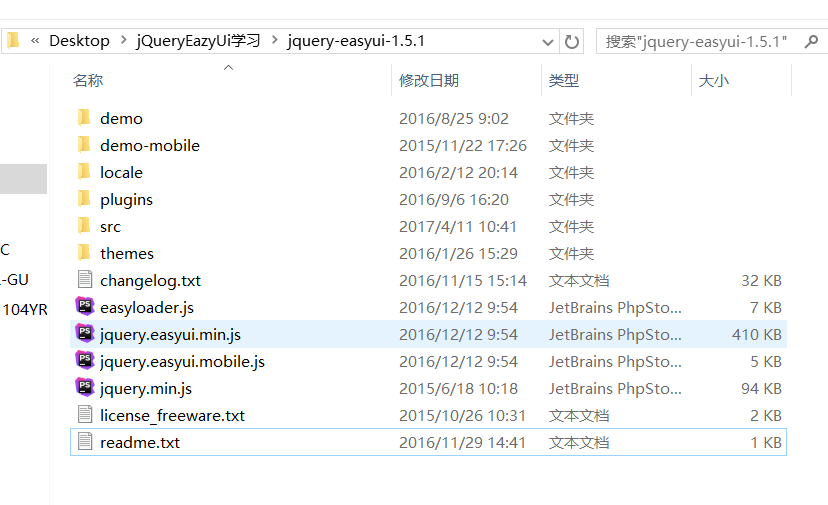Select the locale folder name
Screen dimensions: 828x505
[x=121, y=172]
